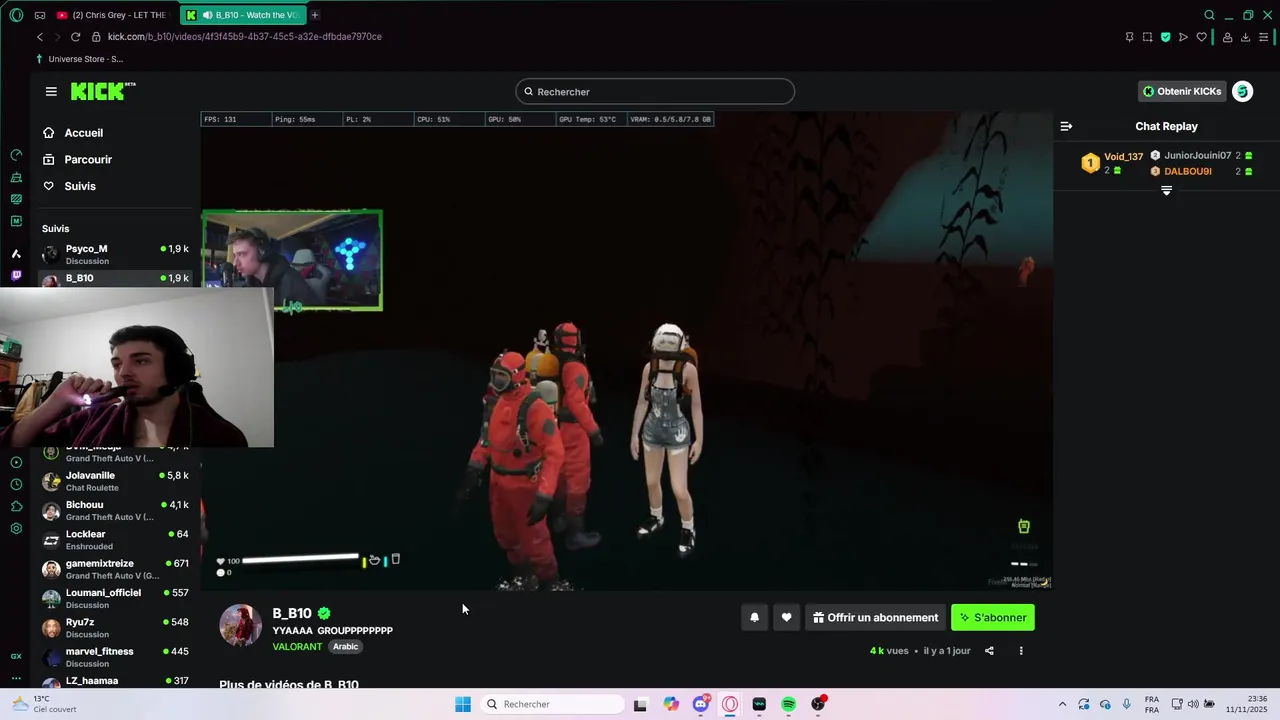Click the browser tab search icon
The image size is (1280, 720).
tap(1209, 15)
